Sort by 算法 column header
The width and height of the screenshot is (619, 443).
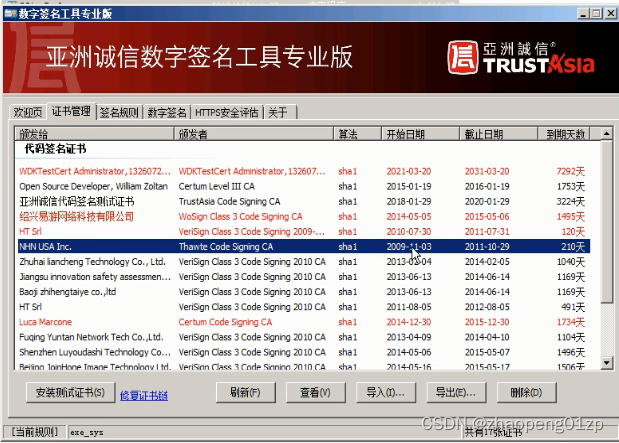[x=358, y=134]
